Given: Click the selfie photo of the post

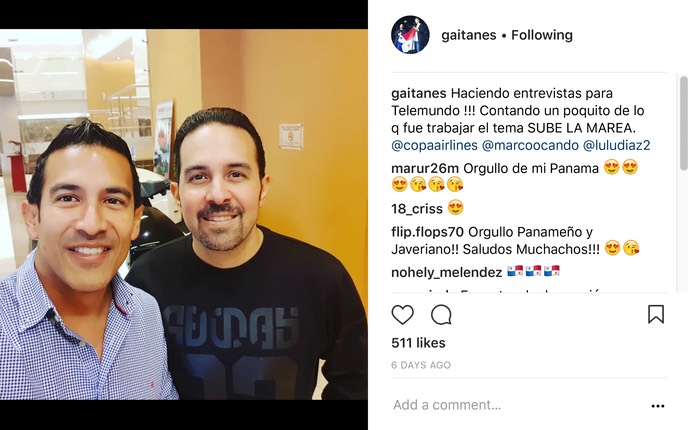Looking at the screenshot, I should point(184,214).
